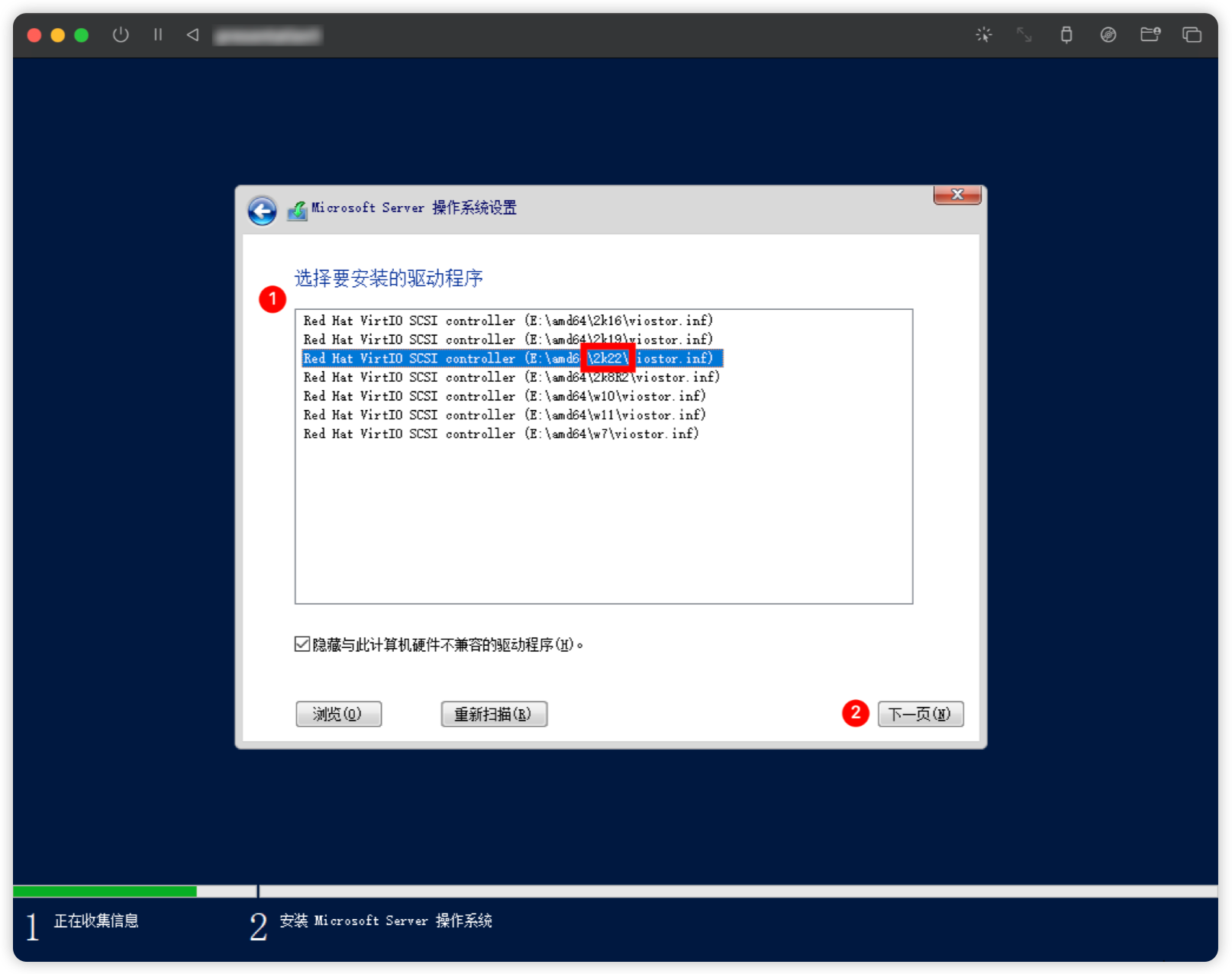Click the 正在收集信息 step label
Screen dimensions: 1232x974
(96, 921)
